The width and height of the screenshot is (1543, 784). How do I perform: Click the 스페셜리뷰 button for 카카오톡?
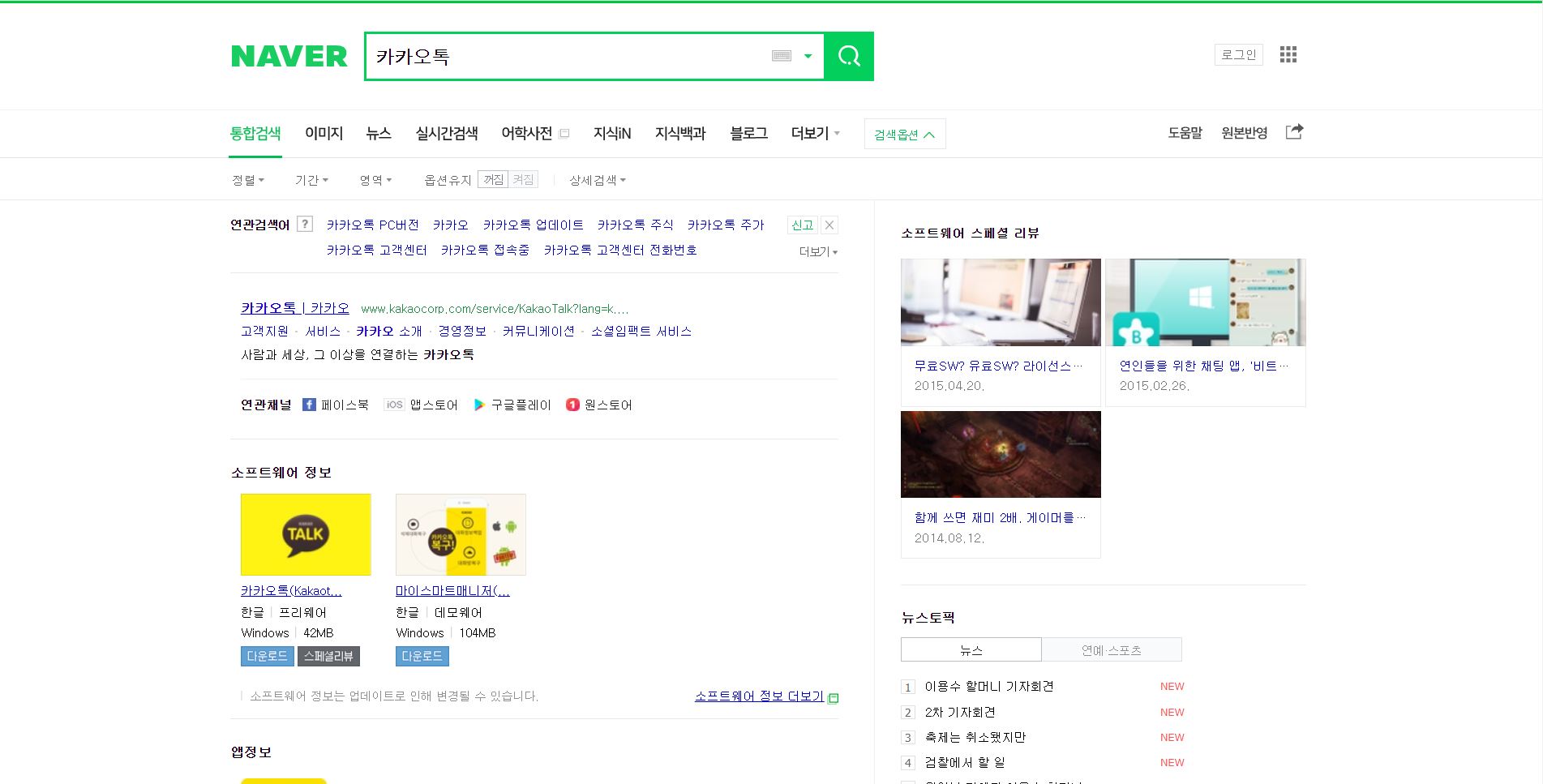pos(328,656)
